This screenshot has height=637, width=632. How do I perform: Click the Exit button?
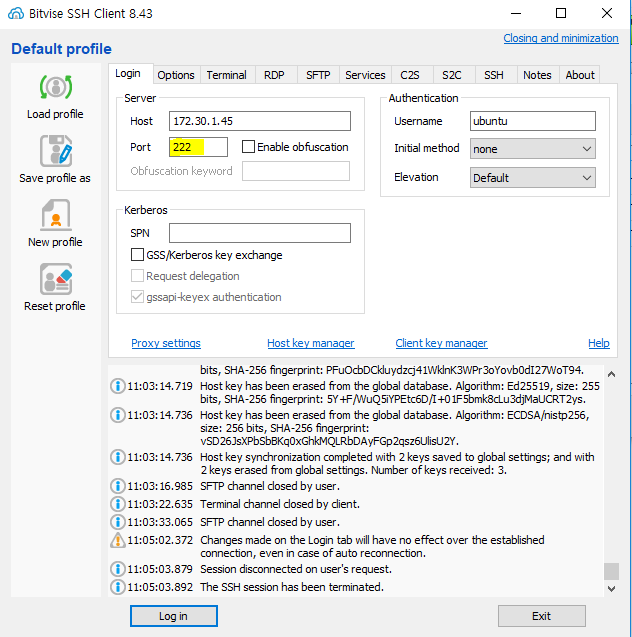click(541, 616)
